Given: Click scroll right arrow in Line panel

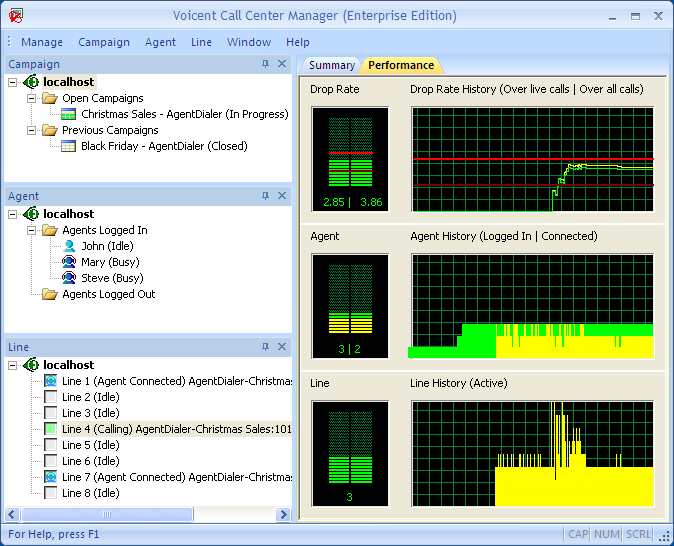Looking at the screenshot, I should coord(283,514).
